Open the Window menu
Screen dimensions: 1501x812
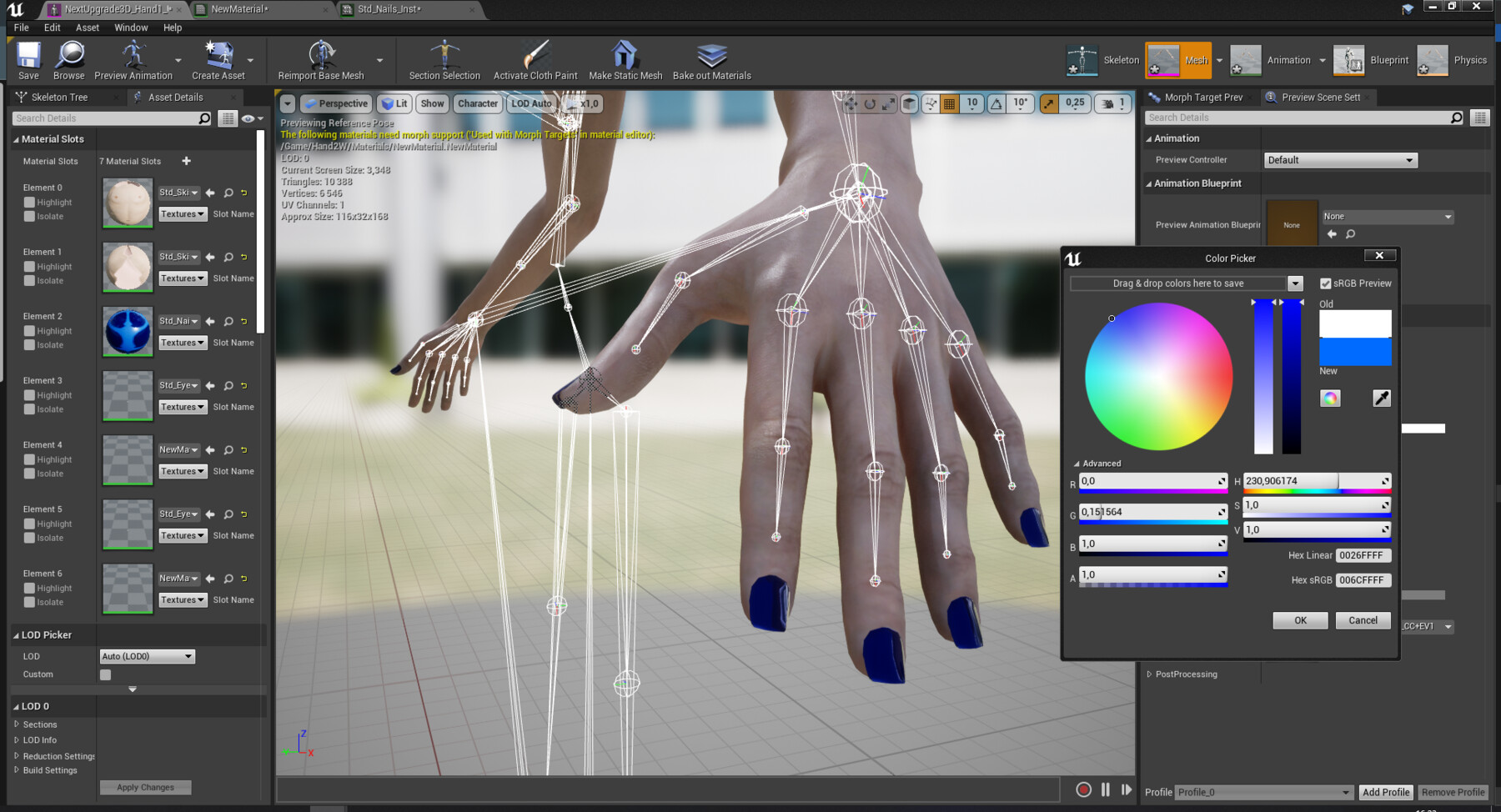point(131,27)
